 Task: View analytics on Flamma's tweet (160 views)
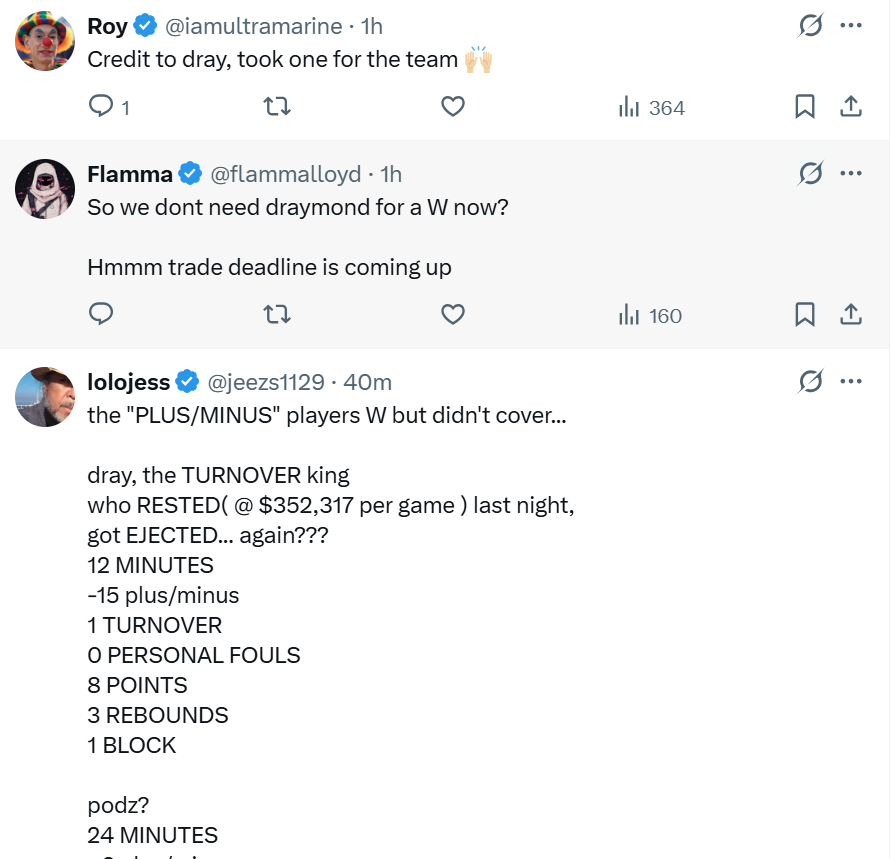point(650,316)
